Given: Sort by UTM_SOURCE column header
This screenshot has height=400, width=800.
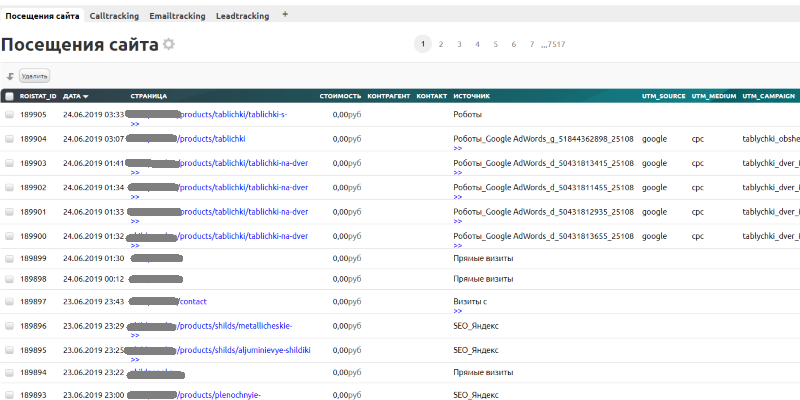Looking at the screenshot, I should pyautogui.click(x=663, y=96).
